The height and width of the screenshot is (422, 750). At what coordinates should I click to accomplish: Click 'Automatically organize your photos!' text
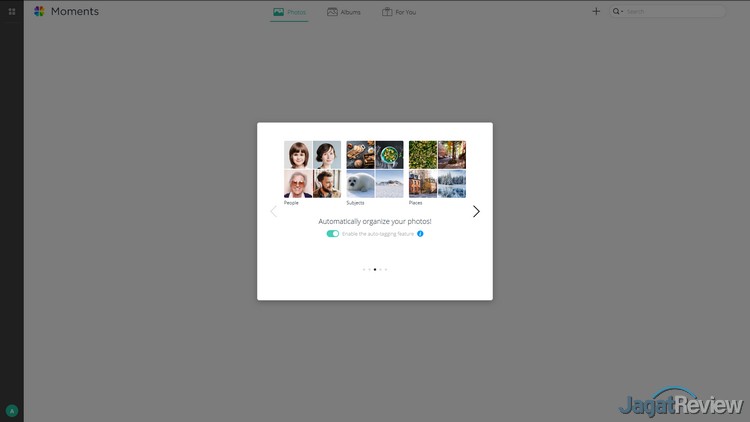point(375,221)
